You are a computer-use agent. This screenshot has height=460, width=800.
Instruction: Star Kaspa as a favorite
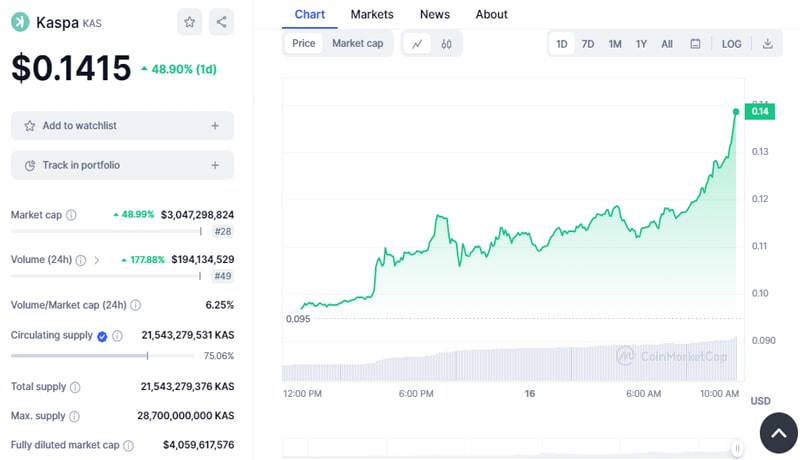[x=190, y=22]
